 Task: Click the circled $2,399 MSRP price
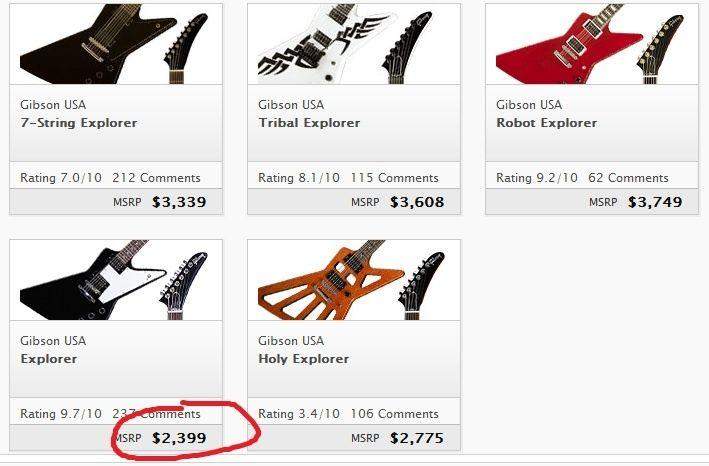[x=179, y=438]
